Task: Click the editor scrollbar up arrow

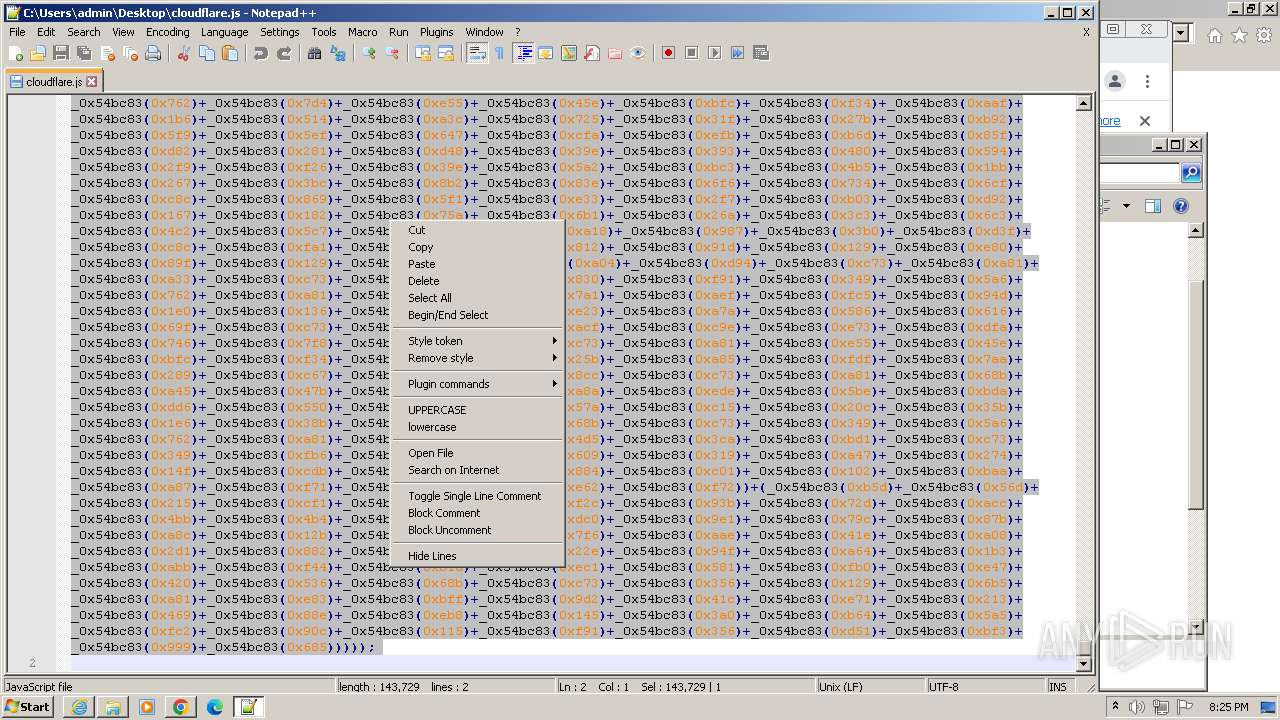Action: (x=1084, y=103)
